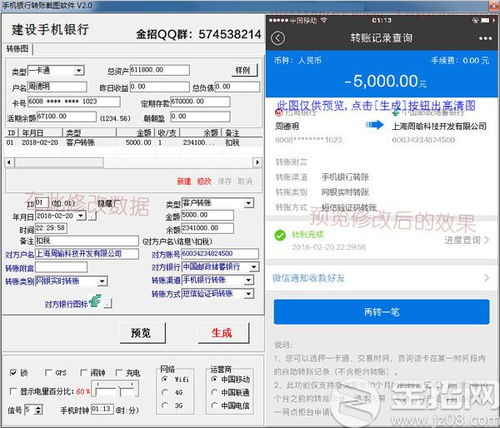The width and height of the screenshot is (500, 428).
Task: Click the 保存 link
Action: pos(224,181)
